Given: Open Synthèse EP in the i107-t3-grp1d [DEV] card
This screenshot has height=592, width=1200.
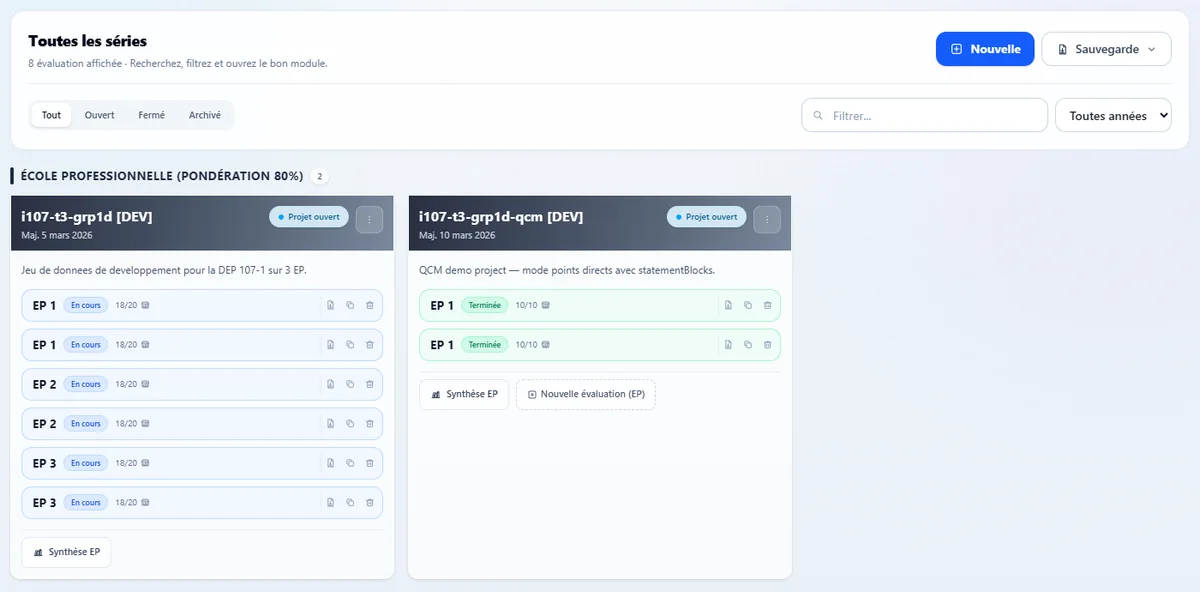Looking at the screenshot, I should click(x=66, y=552).
